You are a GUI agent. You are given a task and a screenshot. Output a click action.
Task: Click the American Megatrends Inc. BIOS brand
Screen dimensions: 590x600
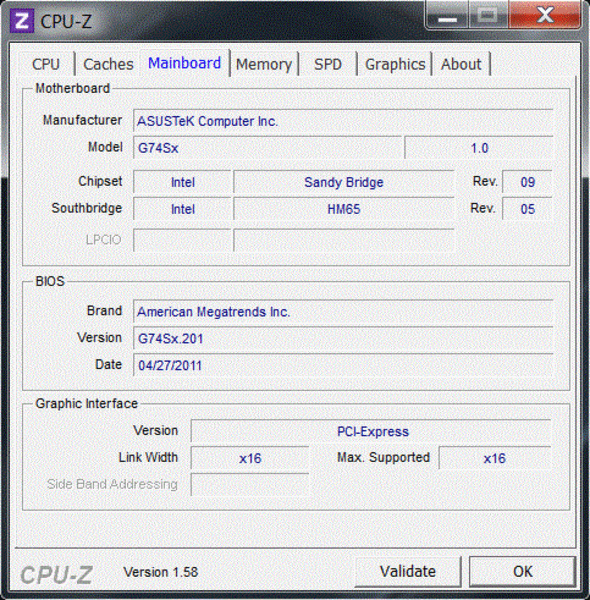[x=343, y=311]
